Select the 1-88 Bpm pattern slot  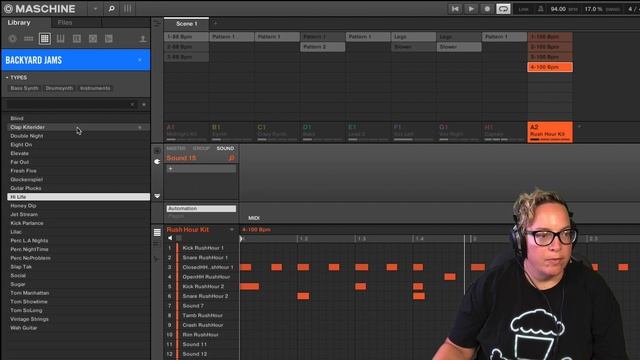[x=187, y=37]
